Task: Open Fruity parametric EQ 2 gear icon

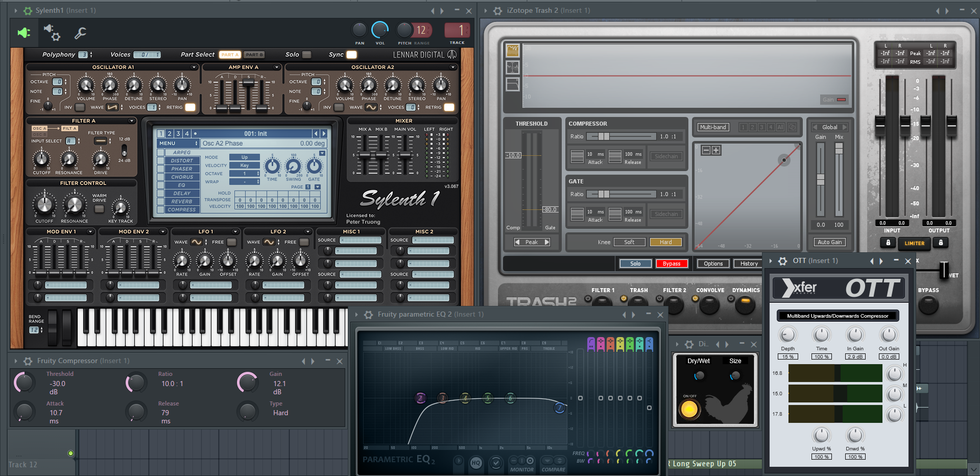Action: point(367,314)
